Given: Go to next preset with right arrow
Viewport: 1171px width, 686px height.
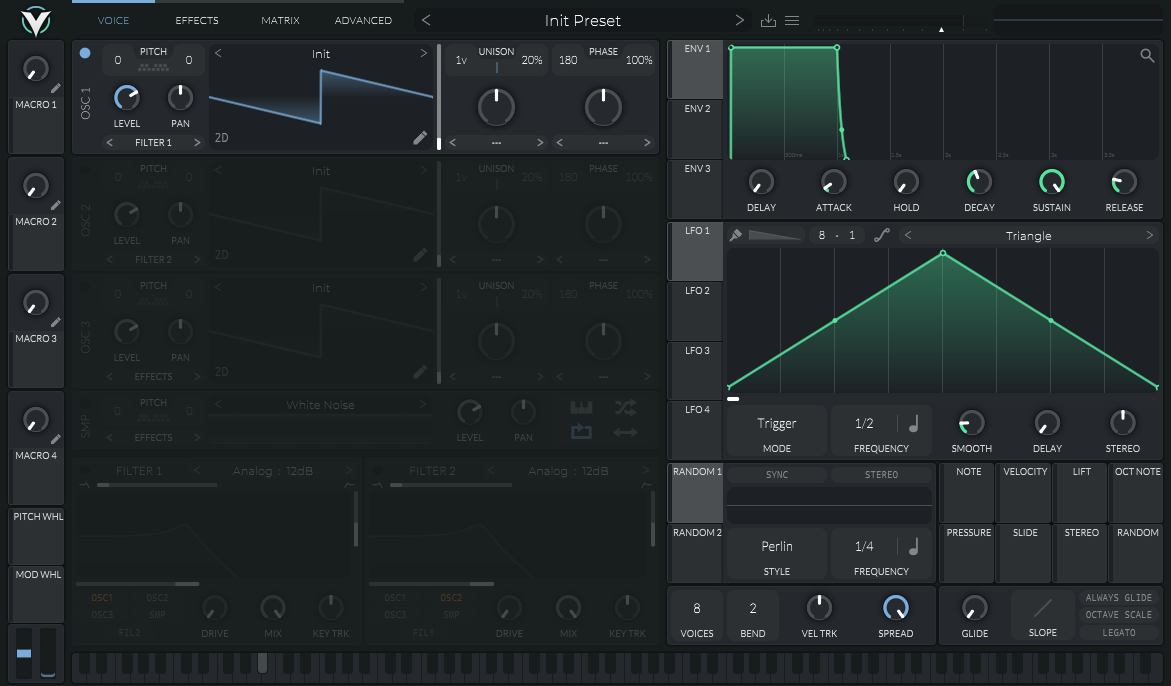Looking at the screenshot, I should point(739,21).
